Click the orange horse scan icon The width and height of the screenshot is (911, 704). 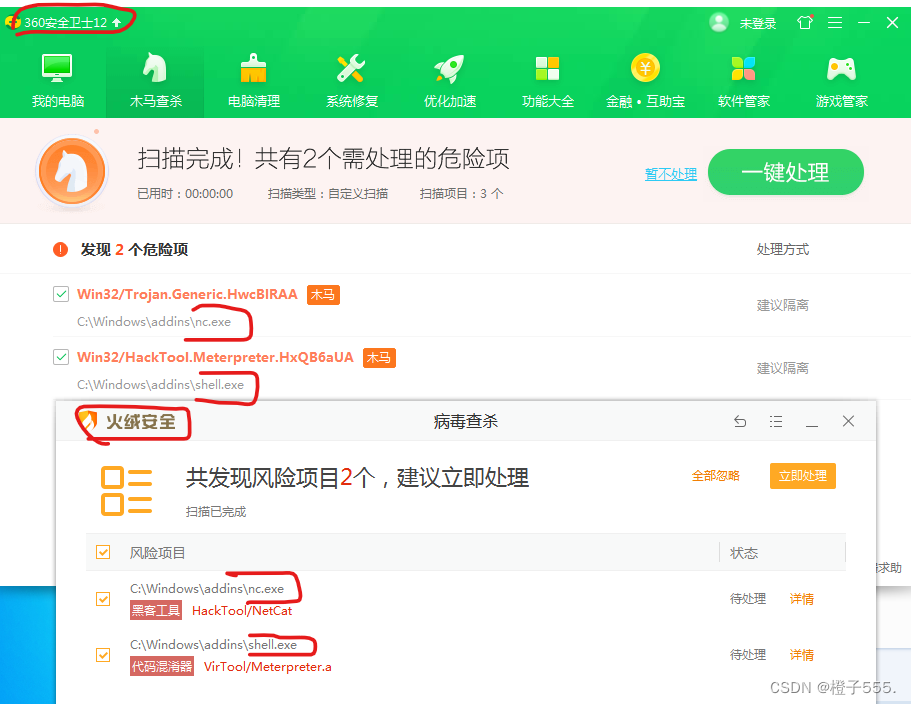point(72,171)
